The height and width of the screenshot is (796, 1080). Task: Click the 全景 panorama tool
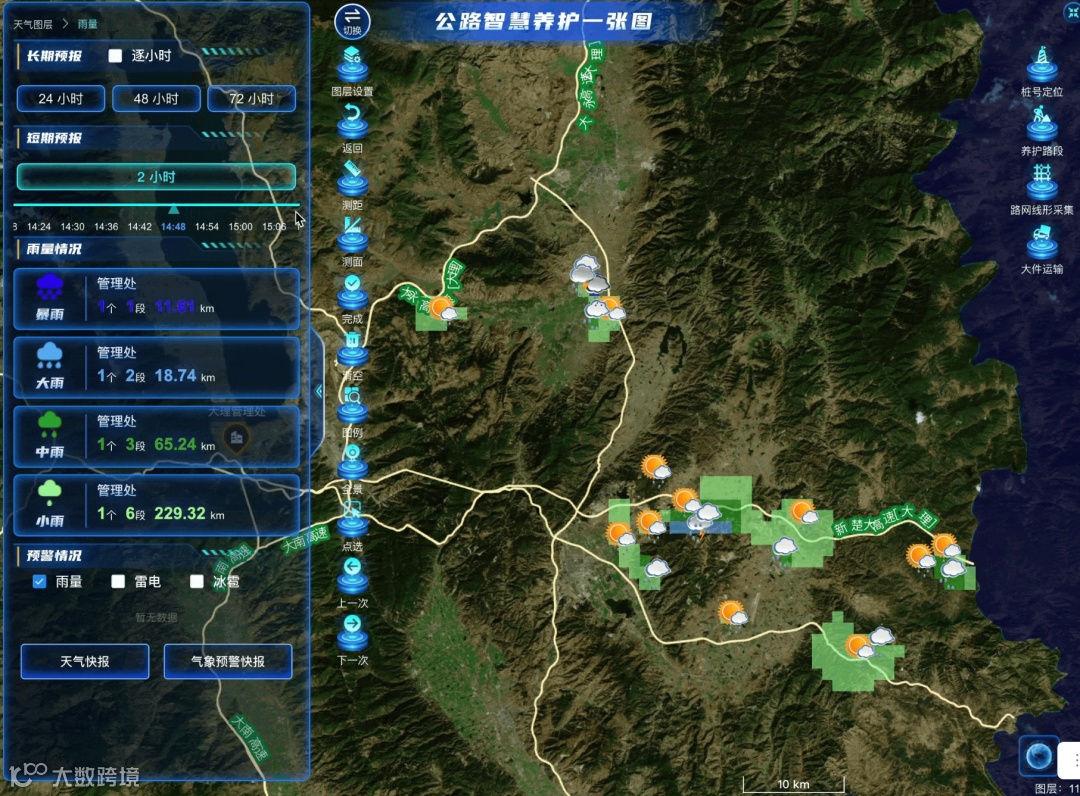coord(352,463)
